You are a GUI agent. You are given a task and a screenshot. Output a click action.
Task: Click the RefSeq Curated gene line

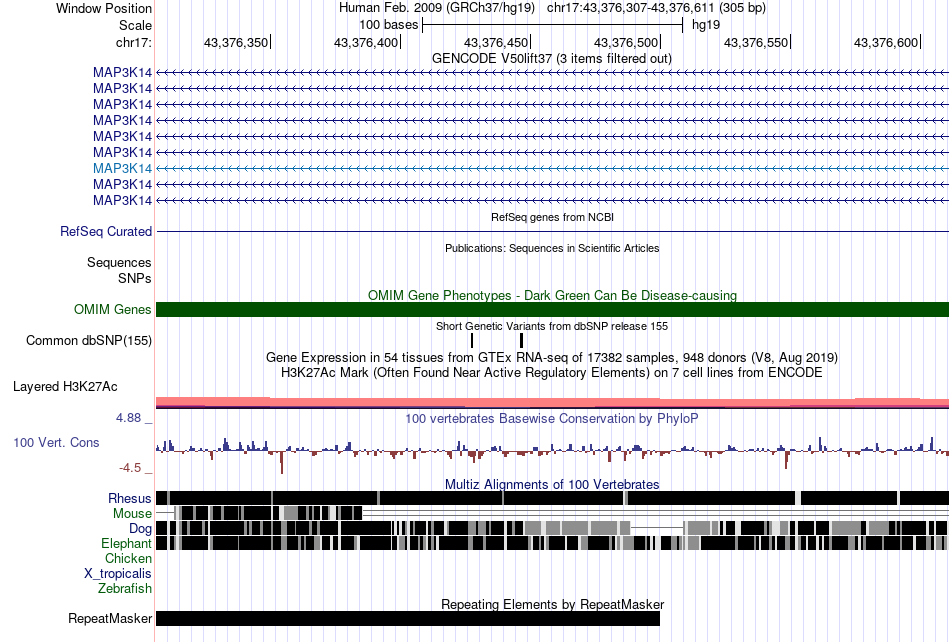(553, 231)
